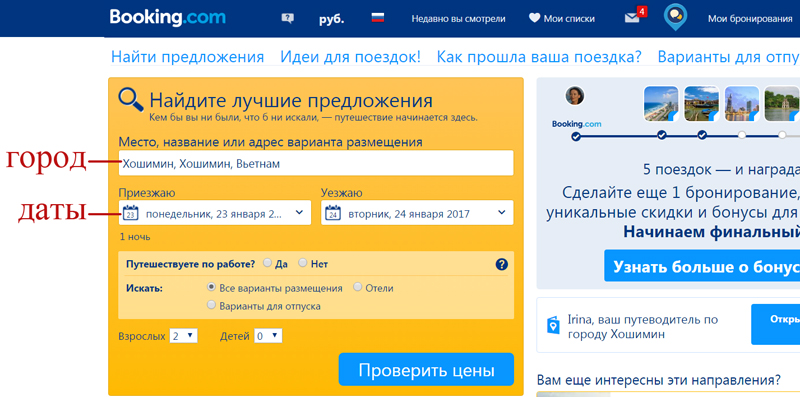Image resolution: width=800 pixels, height=397 pixels.
Task: Open the Детей count dropdown
Action: (268, 336)
